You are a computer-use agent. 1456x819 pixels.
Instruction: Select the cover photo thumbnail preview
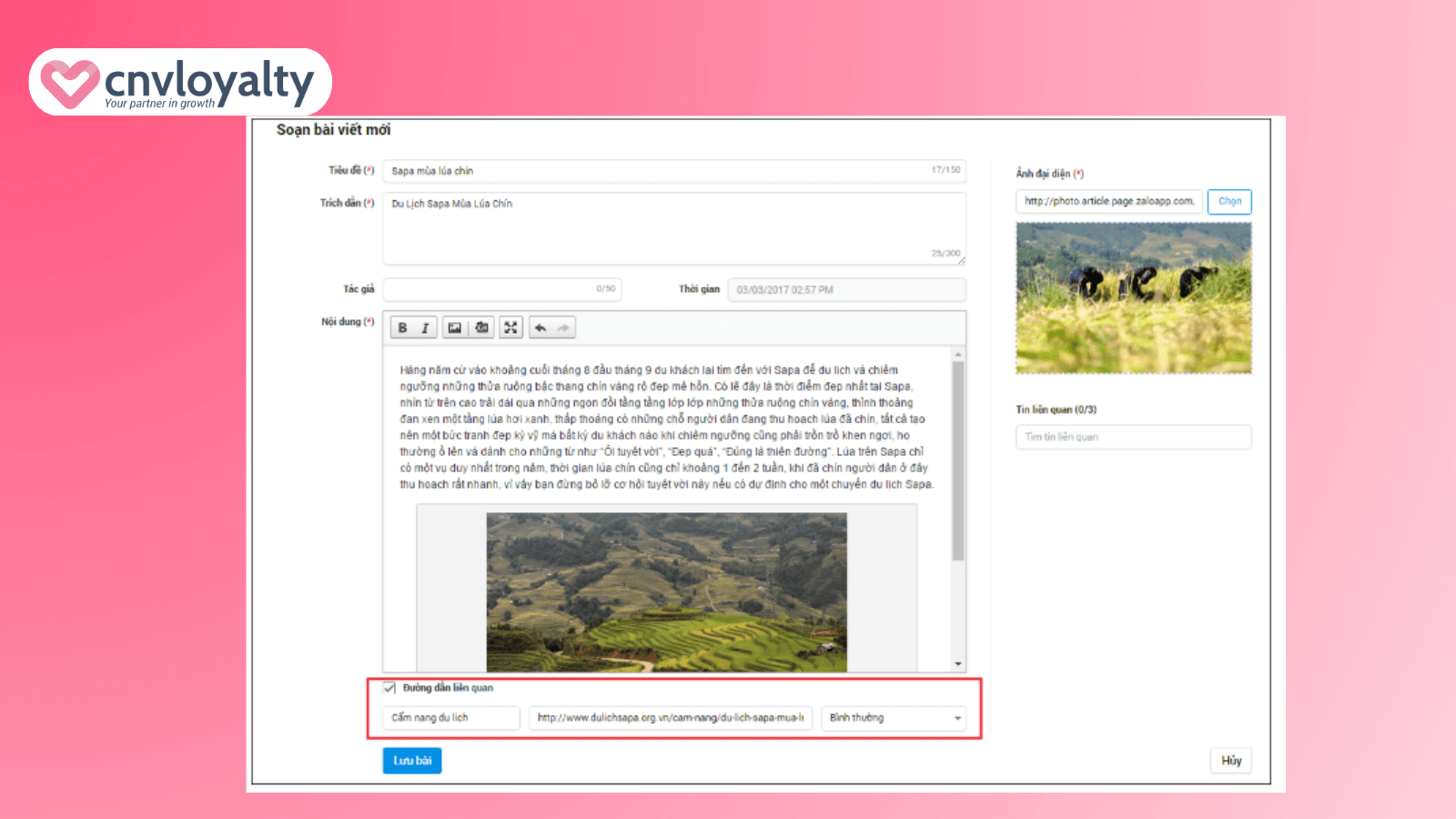tap(1133, 298)
